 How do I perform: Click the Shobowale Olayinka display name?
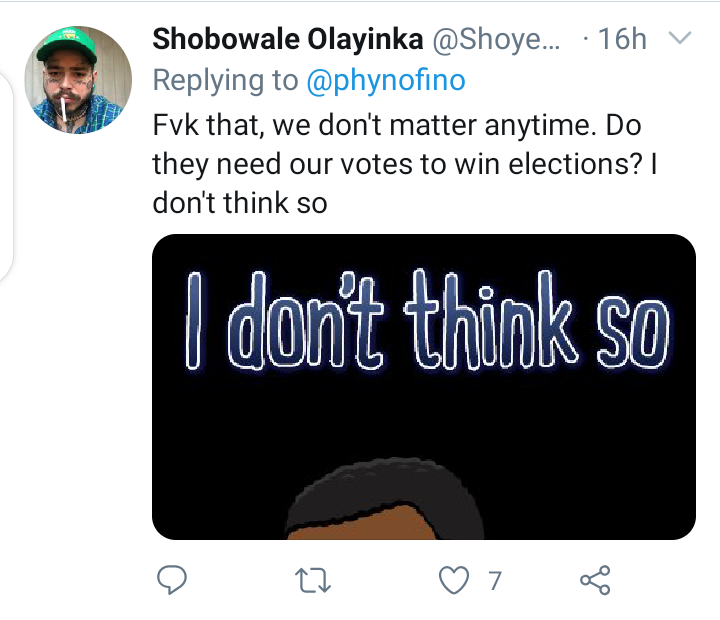click(286, 40)
